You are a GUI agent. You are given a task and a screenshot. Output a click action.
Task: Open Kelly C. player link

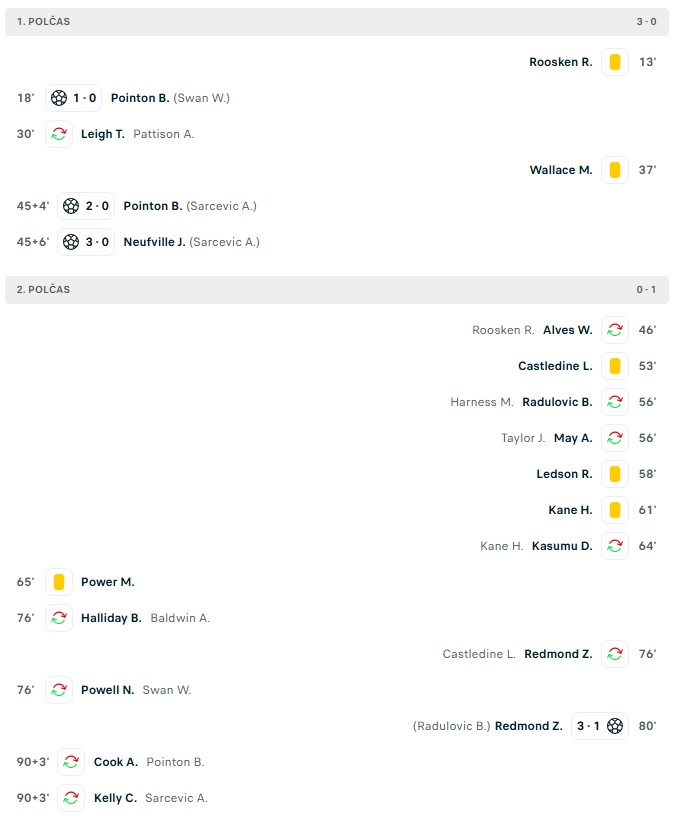click(115, 798)
